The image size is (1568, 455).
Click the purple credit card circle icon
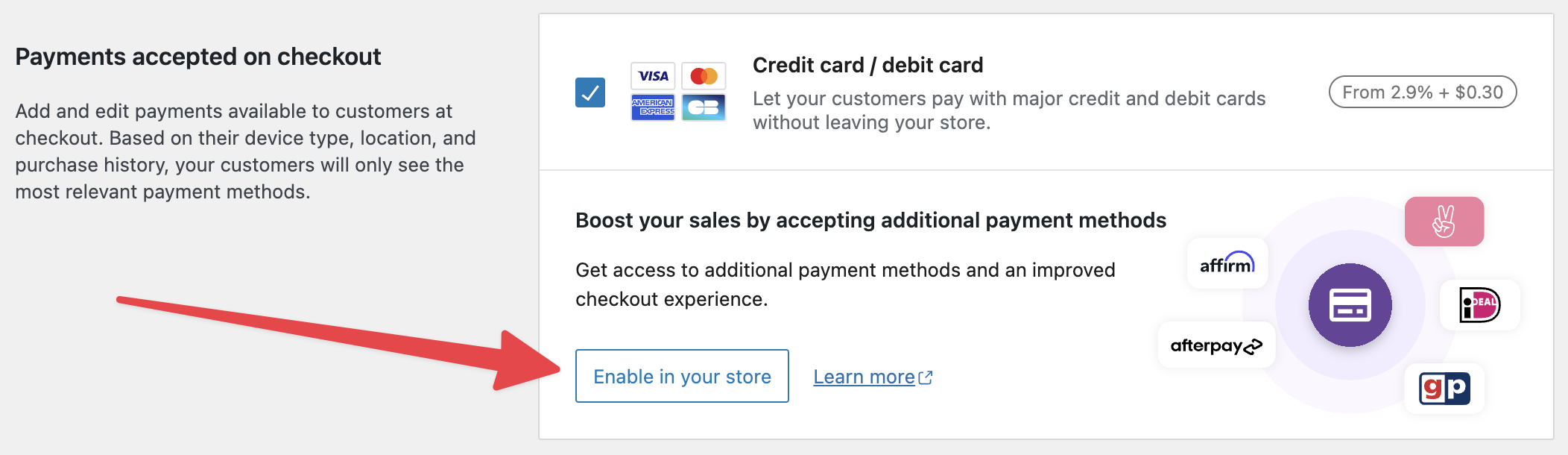(1350, 305)
